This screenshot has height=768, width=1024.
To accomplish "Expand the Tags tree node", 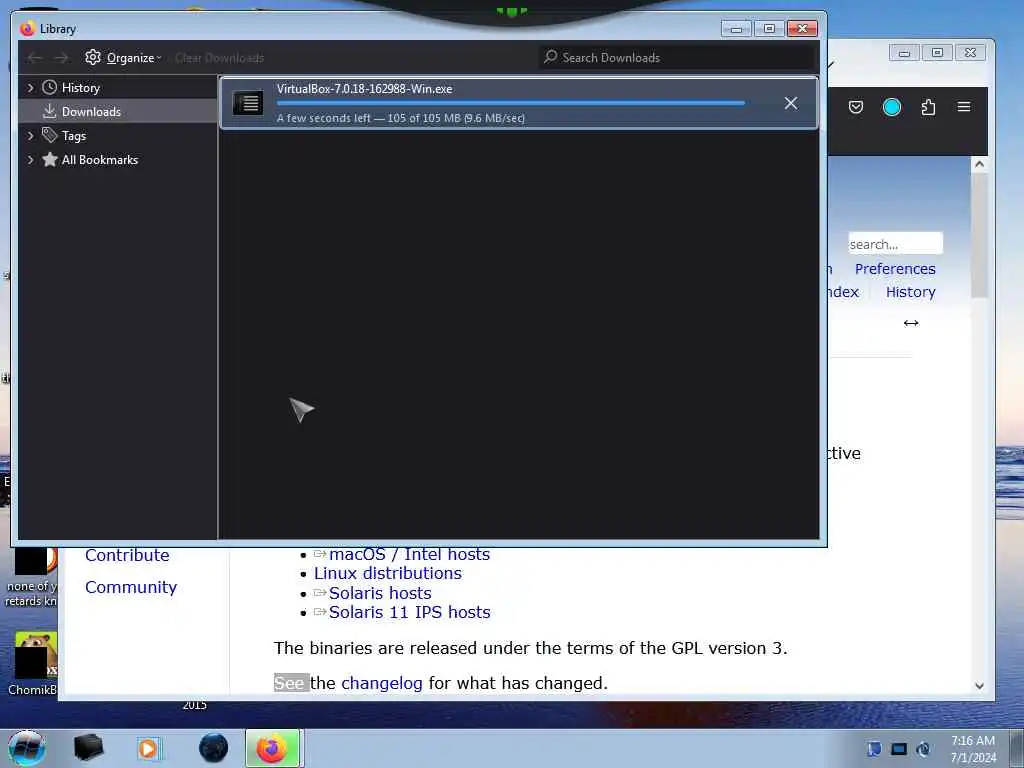I will [x=30, y=136].
